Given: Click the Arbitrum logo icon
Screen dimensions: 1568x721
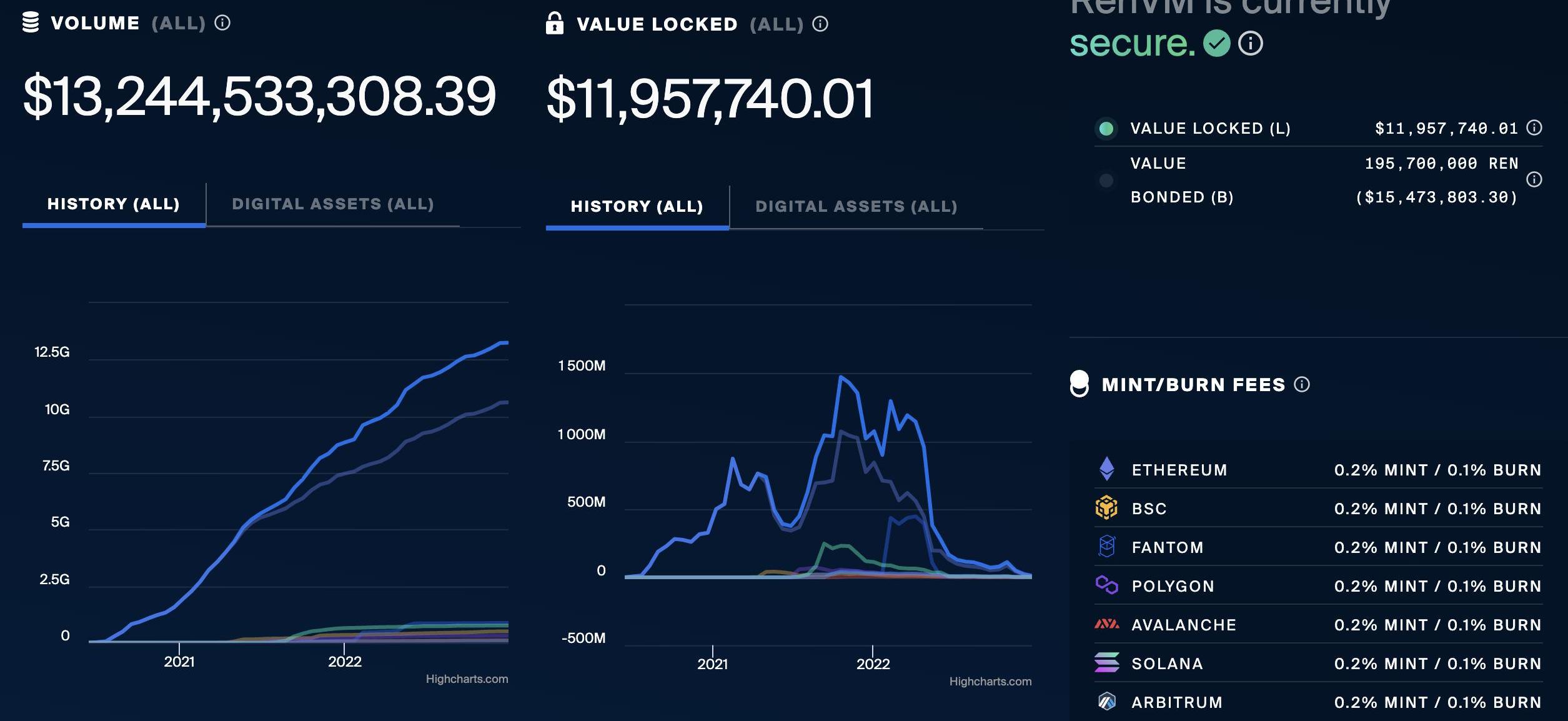Looking at the screenshot, I should click(x=1107, y=702).
